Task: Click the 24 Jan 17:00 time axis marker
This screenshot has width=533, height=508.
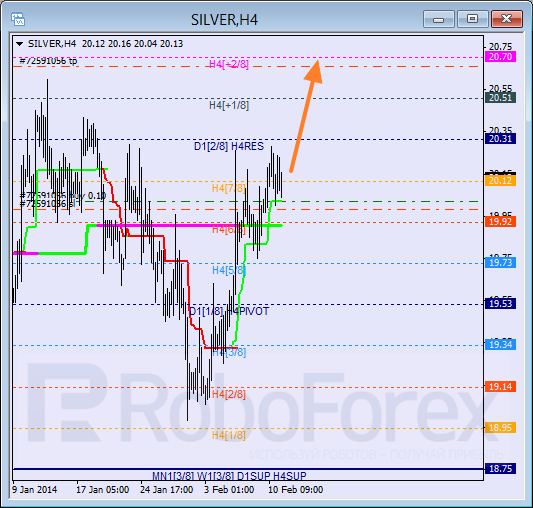Action: [x=167, y=490]
